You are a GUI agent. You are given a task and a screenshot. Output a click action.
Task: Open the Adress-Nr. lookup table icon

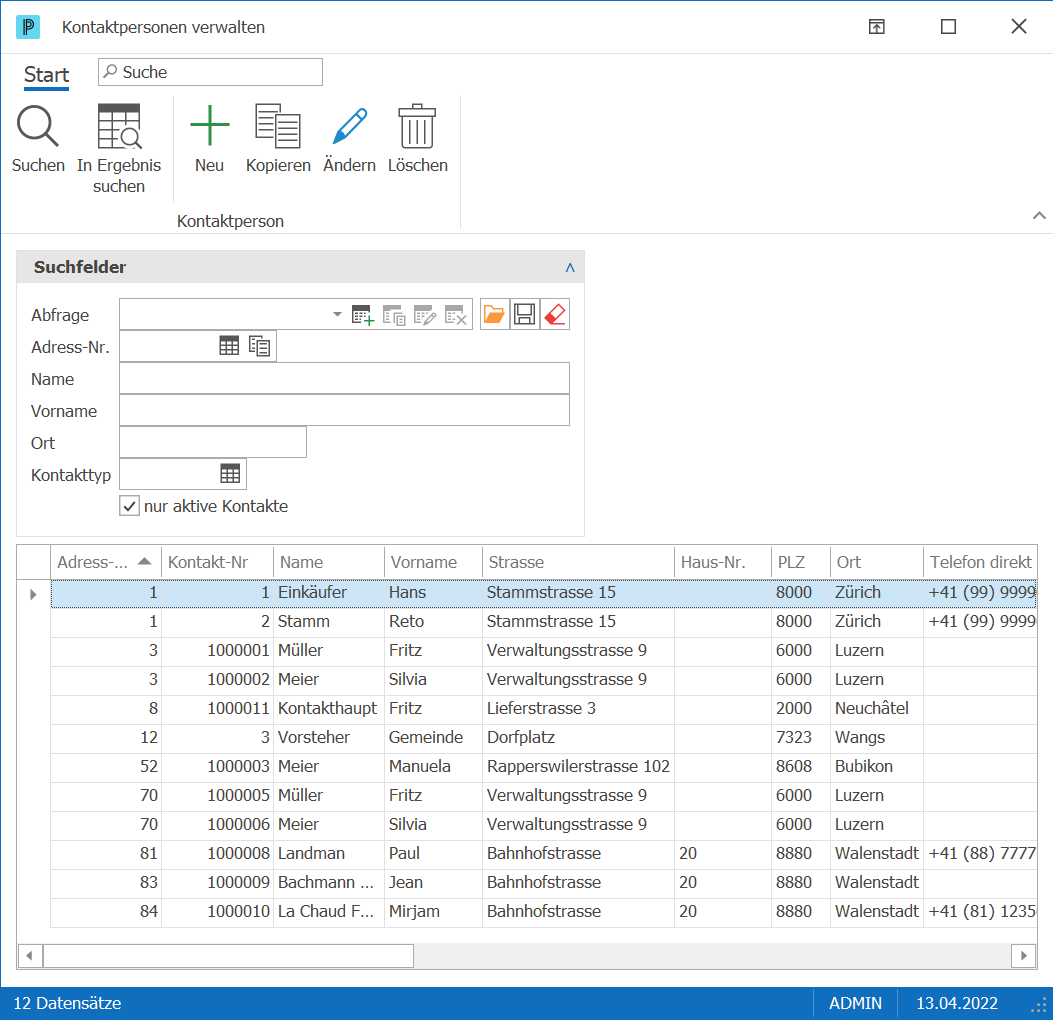point(229,346)
